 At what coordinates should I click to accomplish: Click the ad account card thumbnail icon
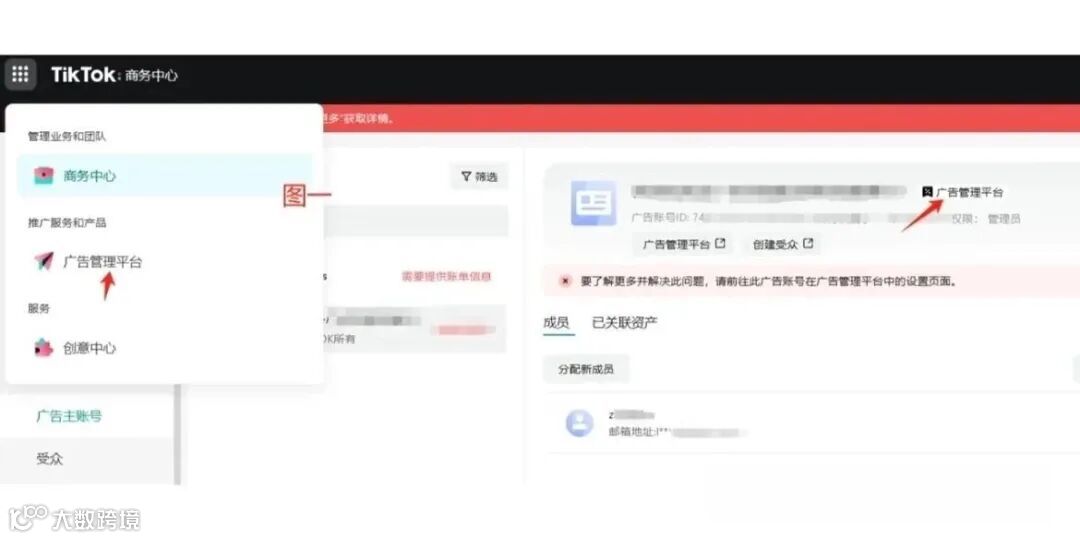(x=593, y=203)
